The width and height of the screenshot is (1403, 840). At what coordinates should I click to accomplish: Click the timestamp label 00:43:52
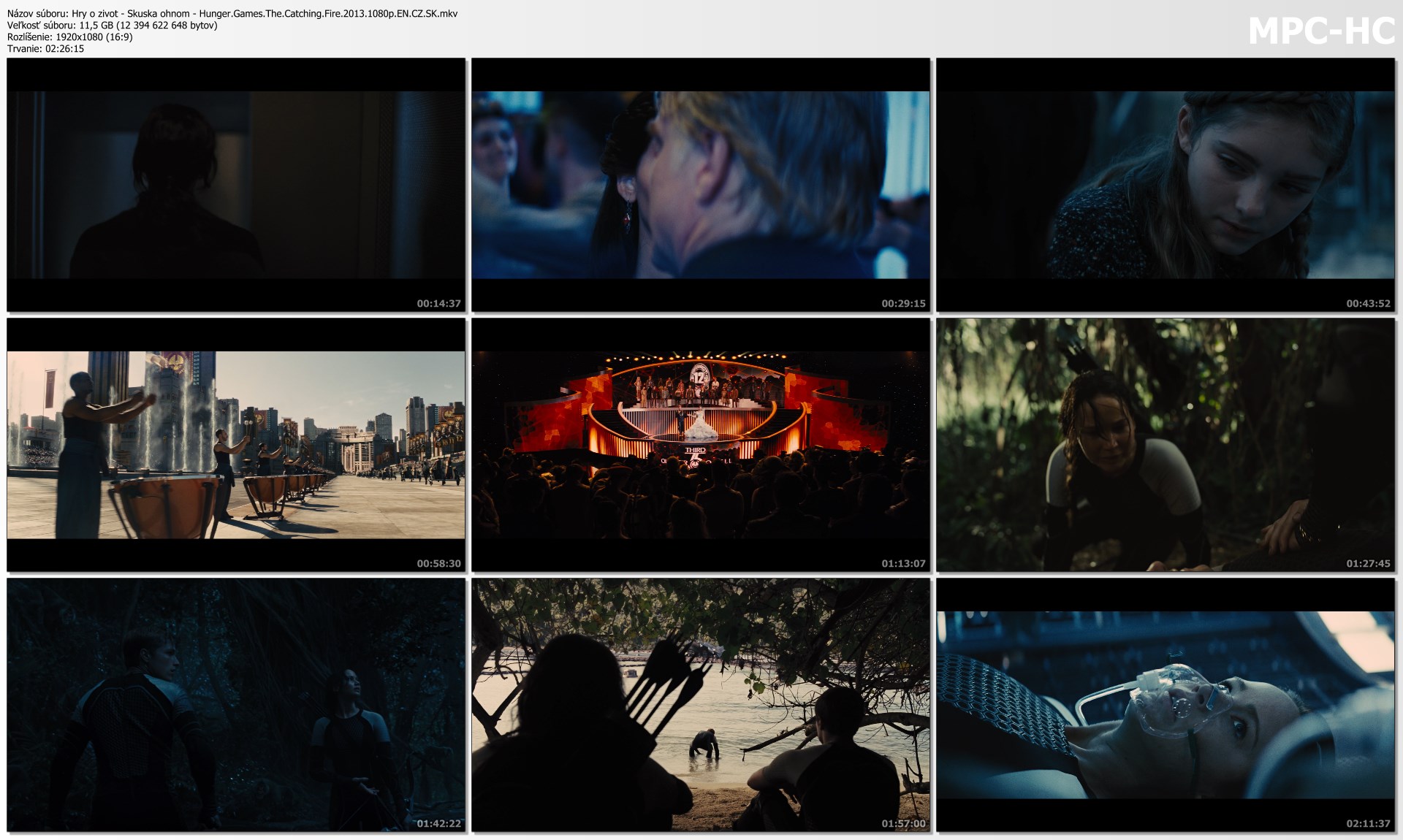(1368, 303)
